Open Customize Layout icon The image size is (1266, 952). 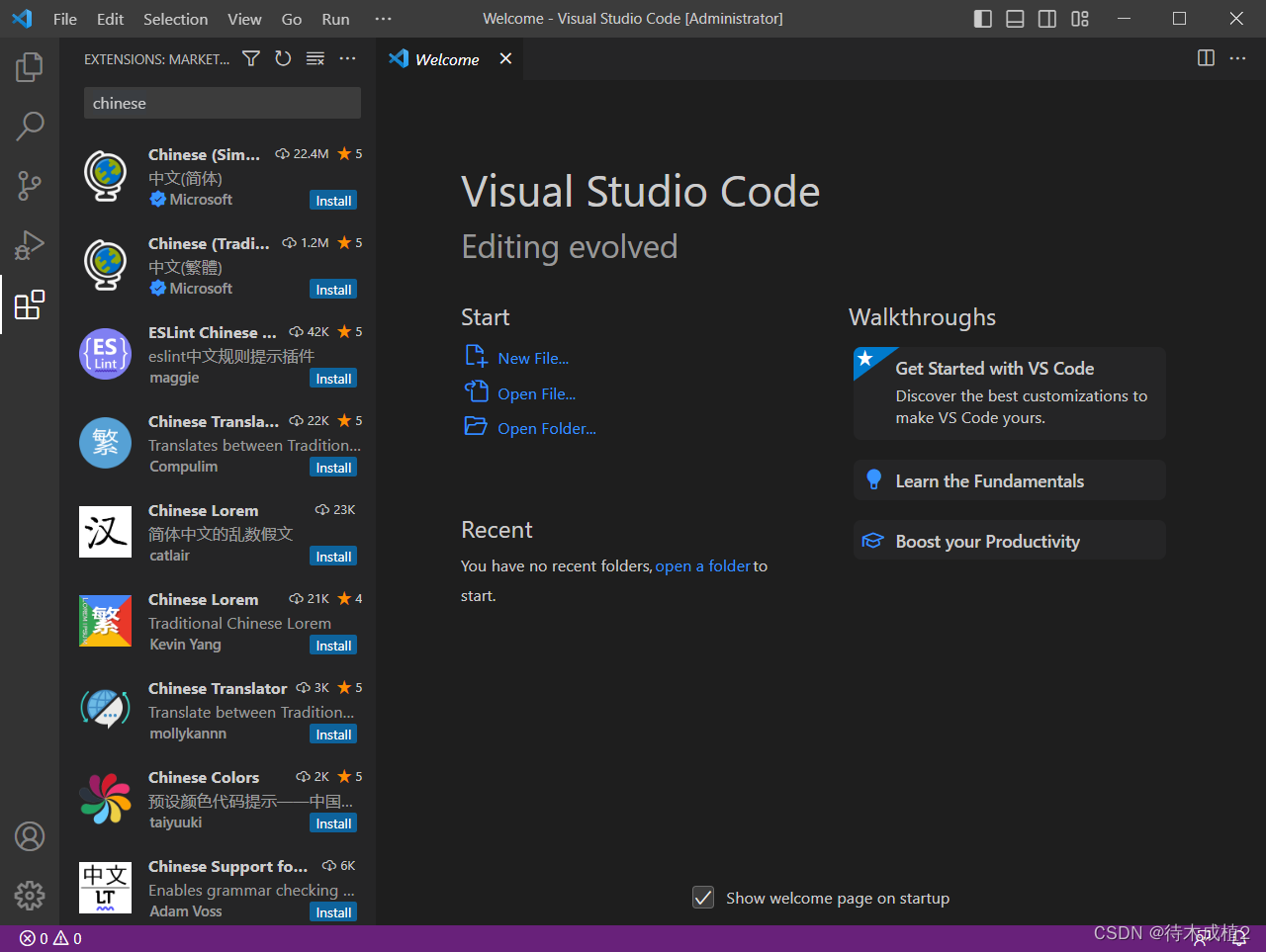(x=1080, y=19)
